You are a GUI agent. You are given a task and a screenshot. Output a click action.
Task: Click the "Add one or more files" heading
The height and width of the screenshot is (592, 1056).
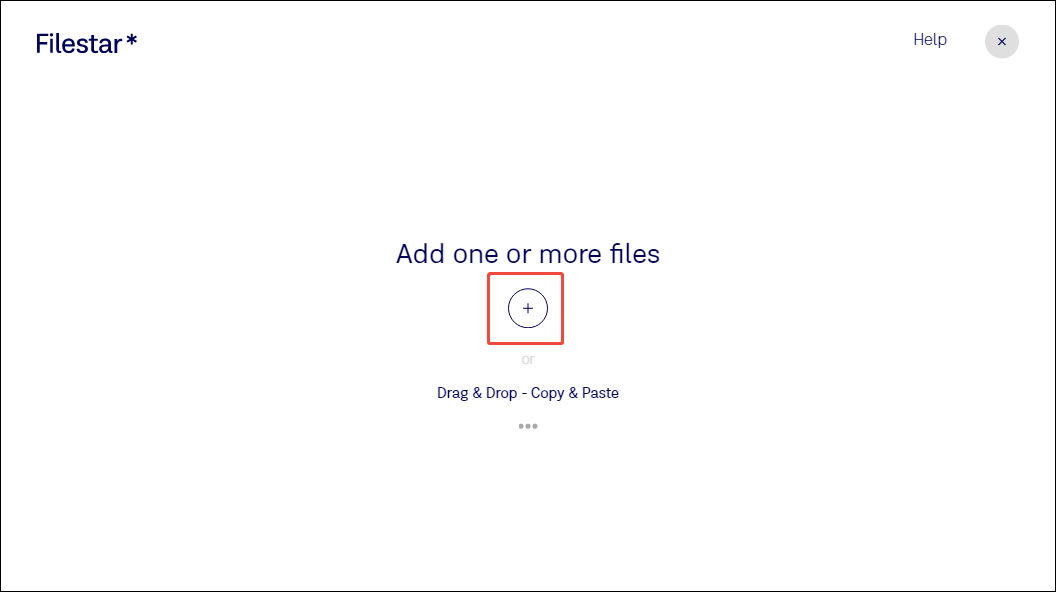[527, 254]
